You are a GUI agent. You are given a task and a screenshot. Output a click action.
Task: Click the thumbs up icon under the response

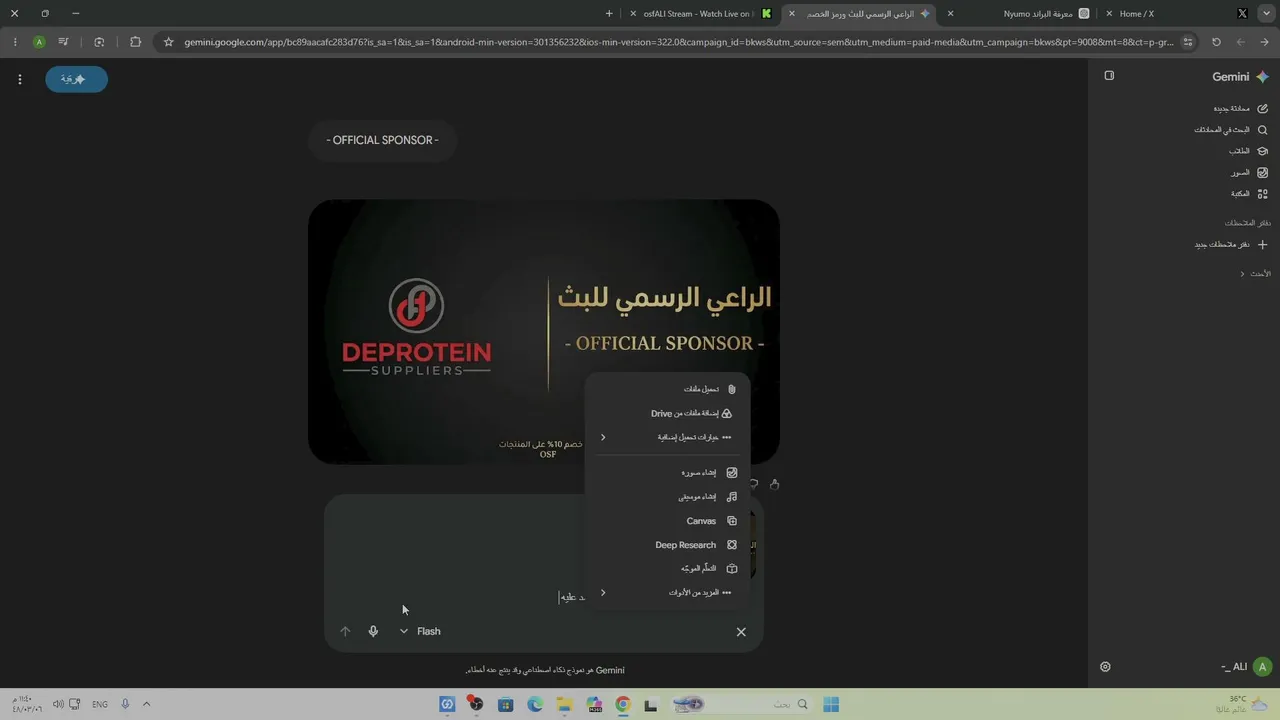(774, 484)
